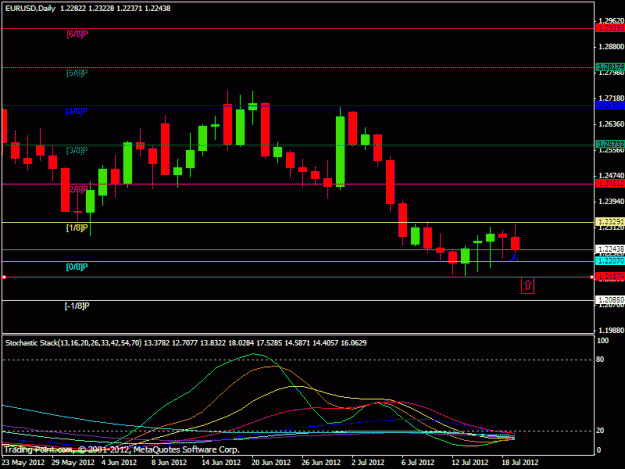The width and height of the screenshot is (625, 469).
Task: Click the cyan 1.22070 price tag
Action: tap(610, 261)
